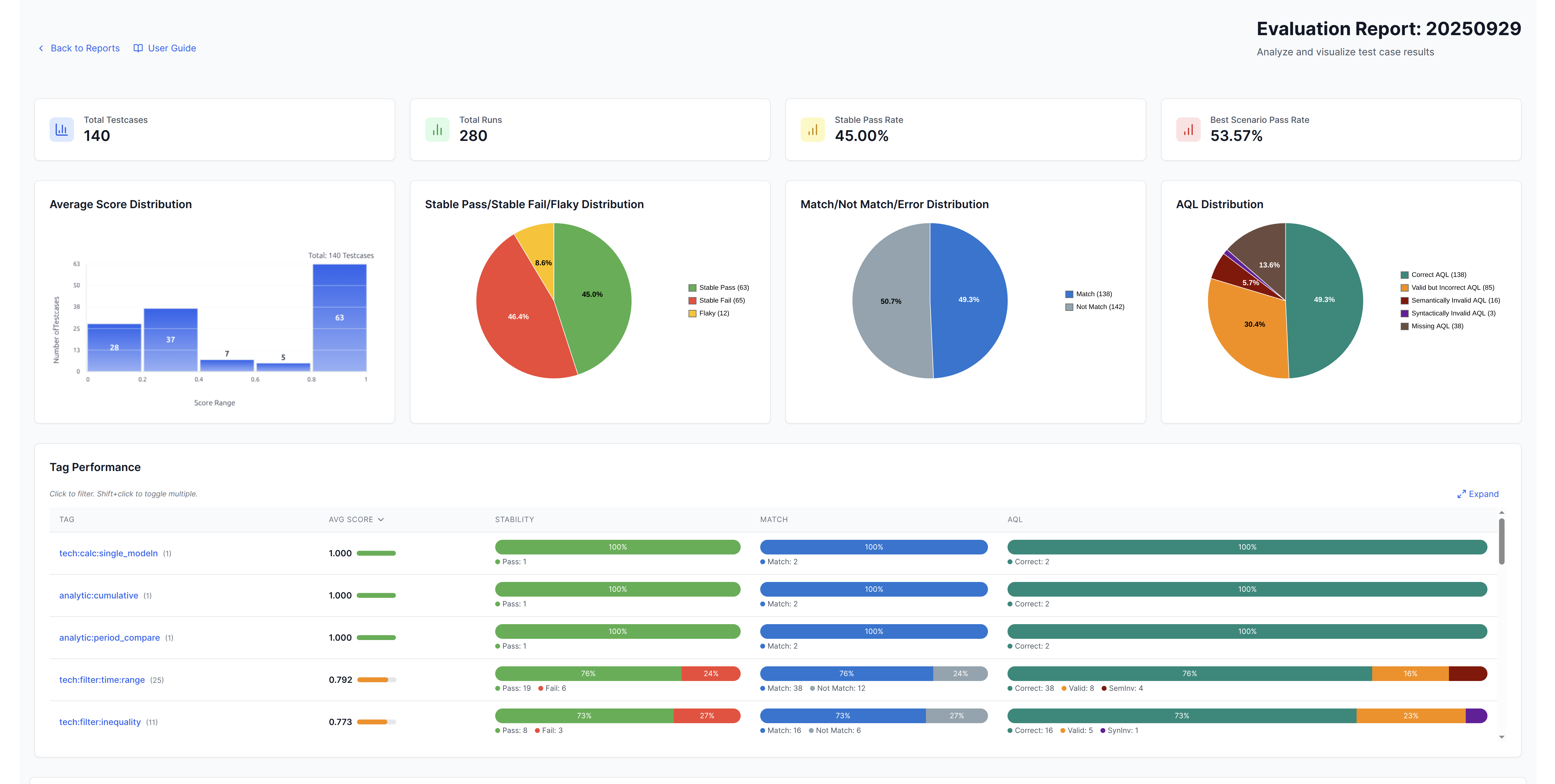Open the User Guide link
The height and width of the screenshot is (784, 1555).
click(x=171, y=48)
